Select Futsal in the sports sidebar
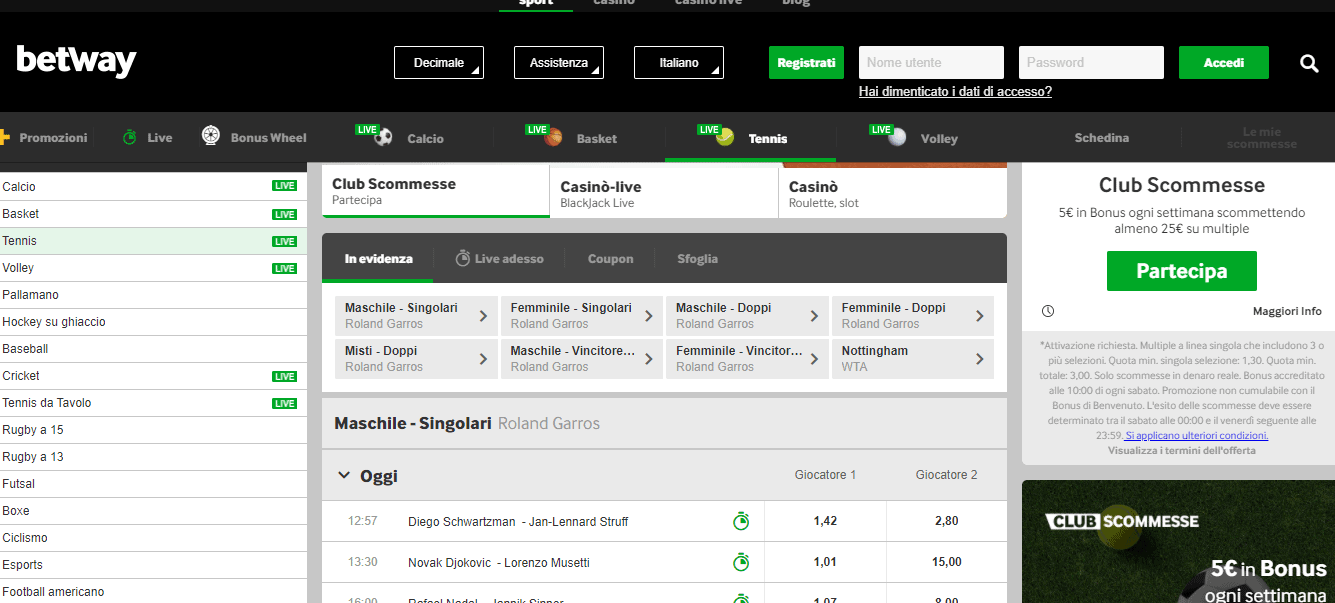The image size is (1335, 603). click(x=153, y=484)
